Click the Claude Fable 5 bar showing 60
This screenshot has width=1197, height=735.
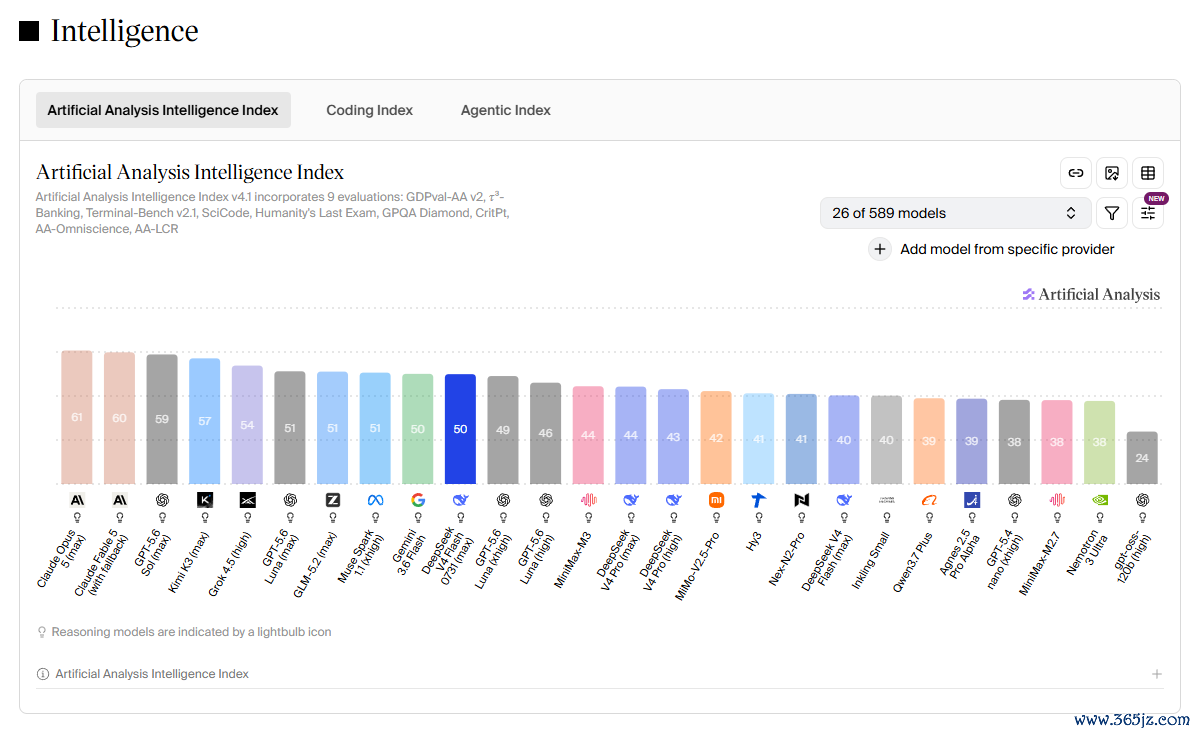tap(120, 418)
